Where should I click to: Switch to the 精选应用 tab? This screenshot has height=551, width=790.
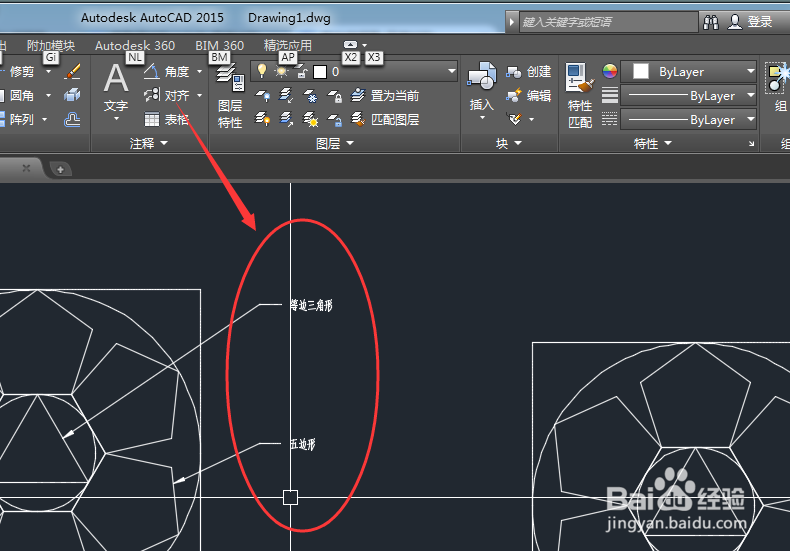pos(288,46)
